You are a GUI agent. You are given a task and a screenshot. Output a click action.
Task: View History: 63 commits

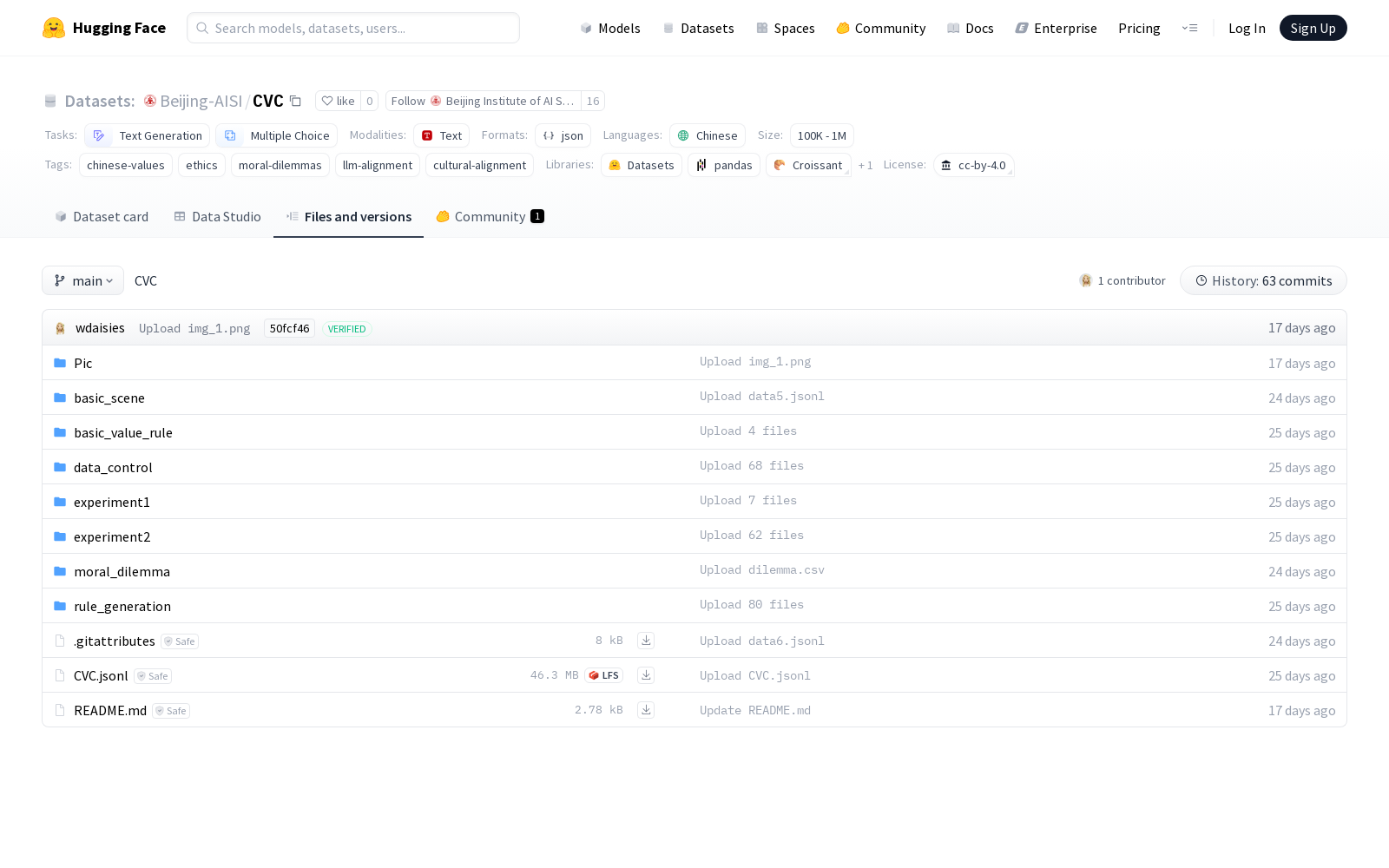(x=1263, y=280)
